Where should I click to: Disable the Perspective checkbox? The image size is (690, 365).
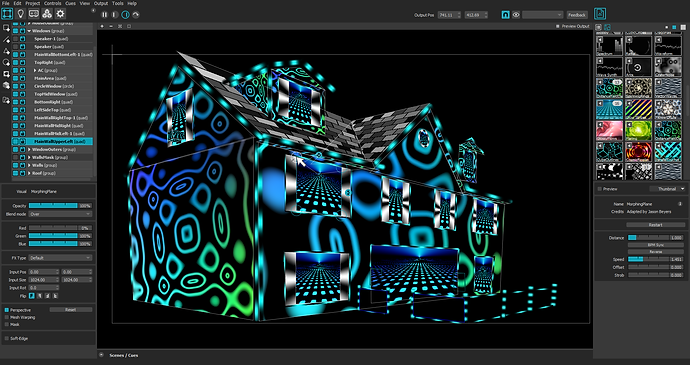pyautogui.click(x=7, y=310)
